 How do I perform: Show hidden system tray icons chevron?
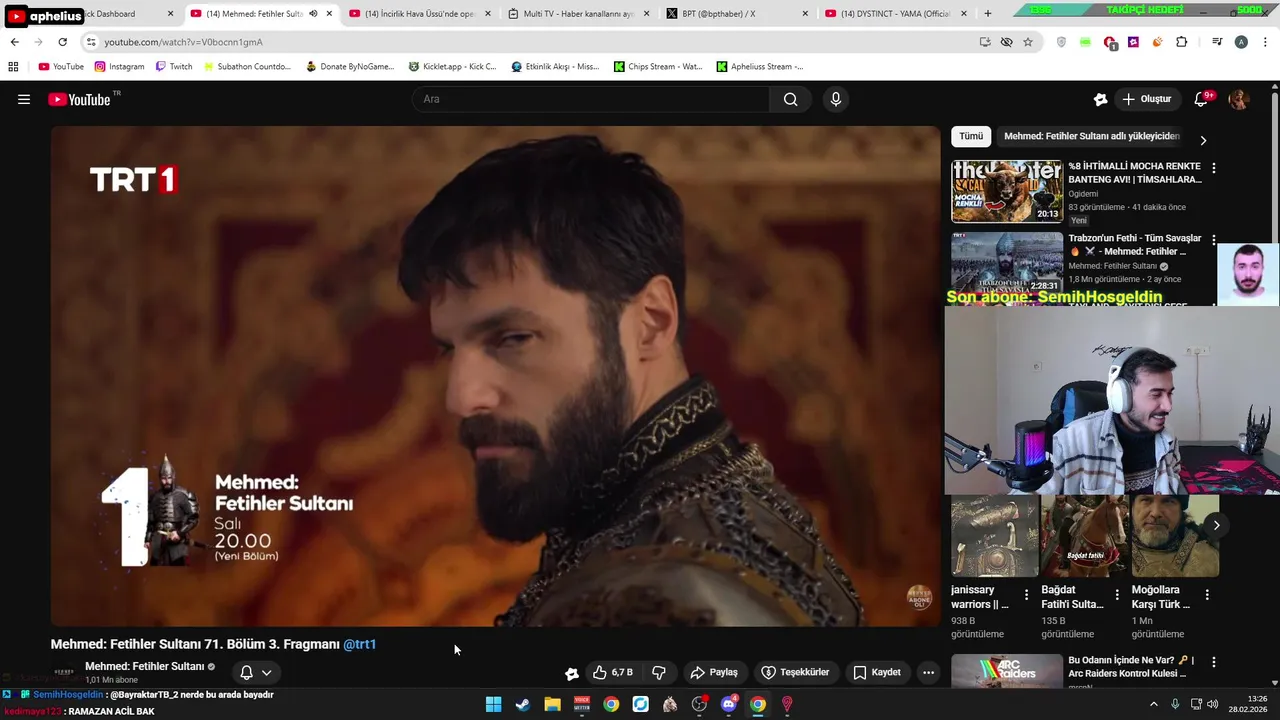tap(1153, 704)
